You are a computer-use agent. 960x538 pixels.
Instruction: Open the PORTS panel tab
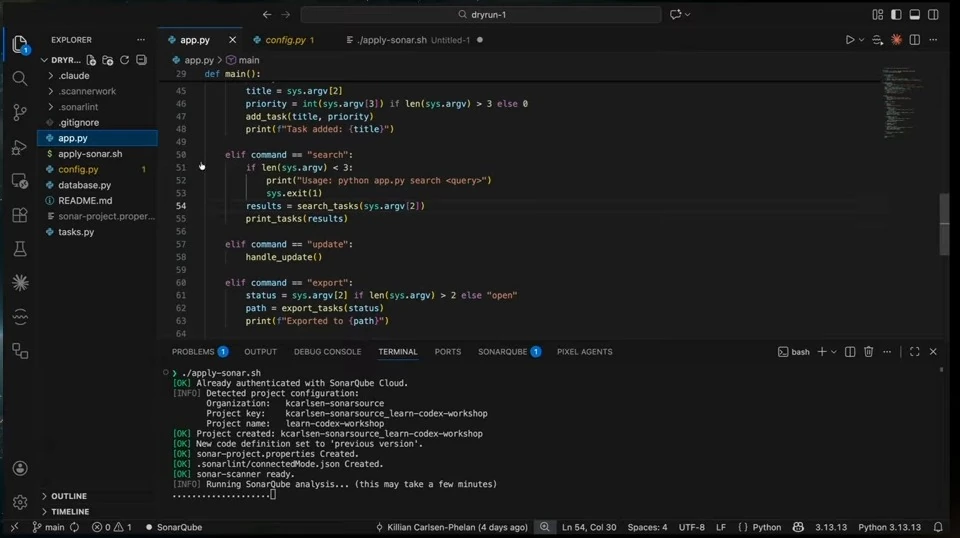pyautogui.click(x=448, y=352)
